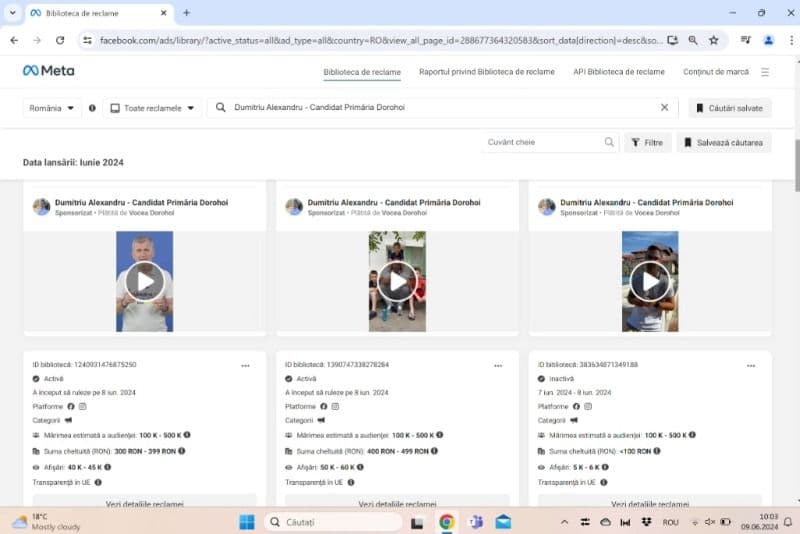The height and width of the screenshot is (534, 800).
Task: Click the browser address bar URL
Action: pos(380,40)
